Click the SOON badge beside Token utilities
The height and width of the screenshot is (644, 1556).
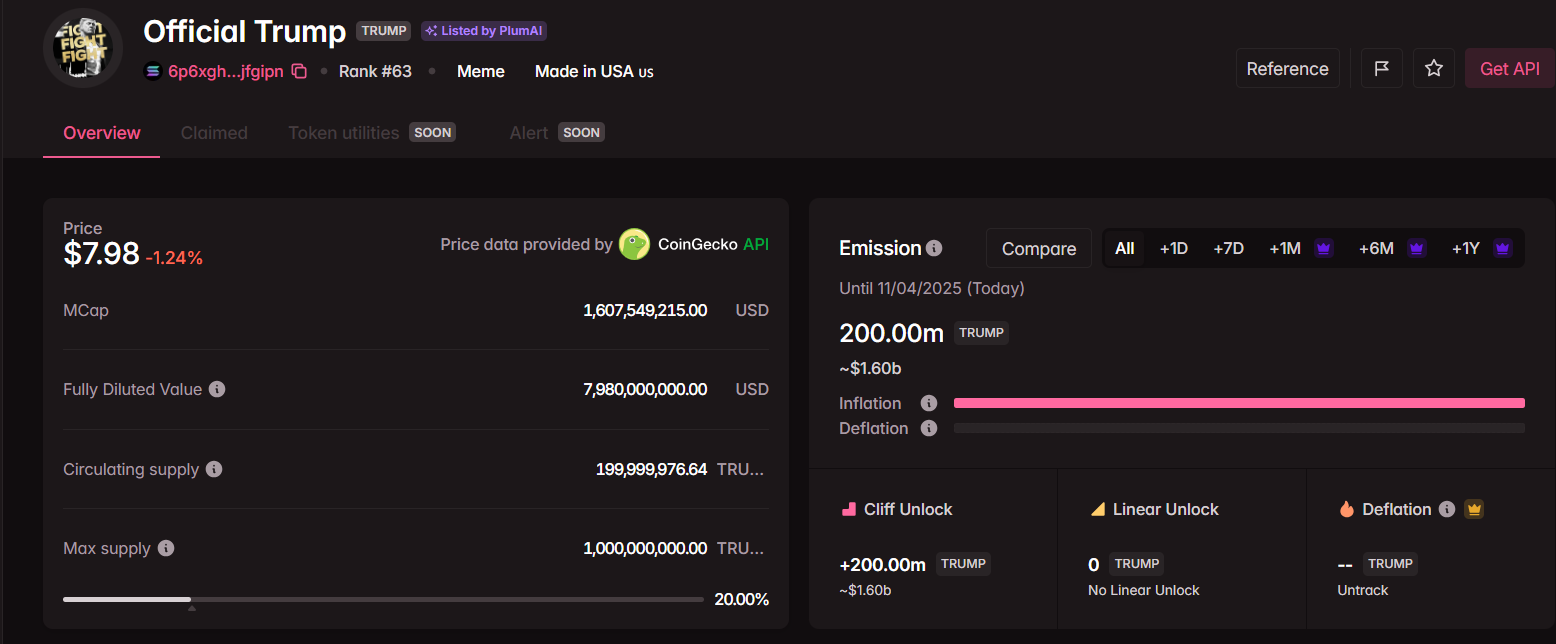433,132
